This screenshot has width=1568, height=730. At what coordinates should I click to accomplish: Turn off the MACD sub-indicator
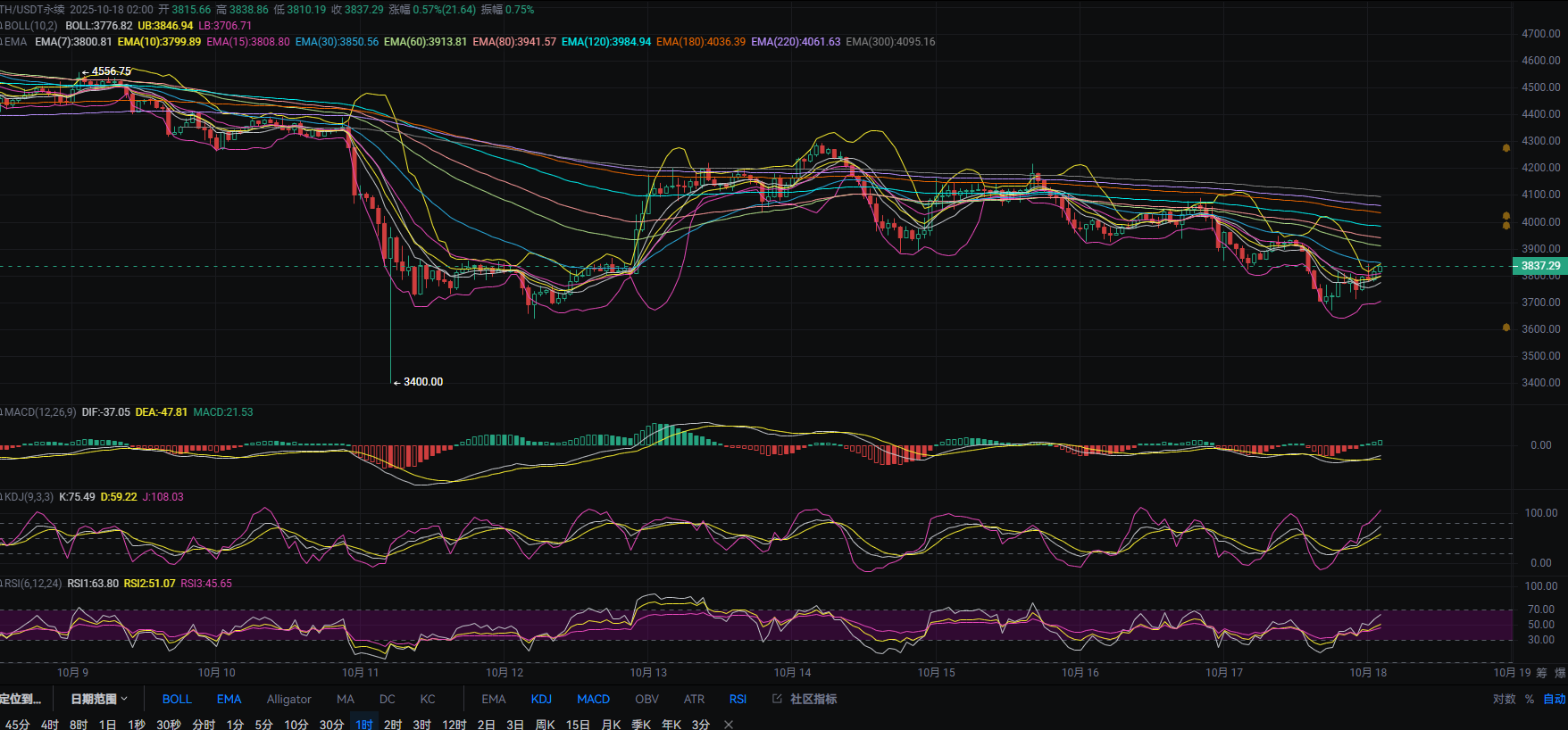(593, 699)
